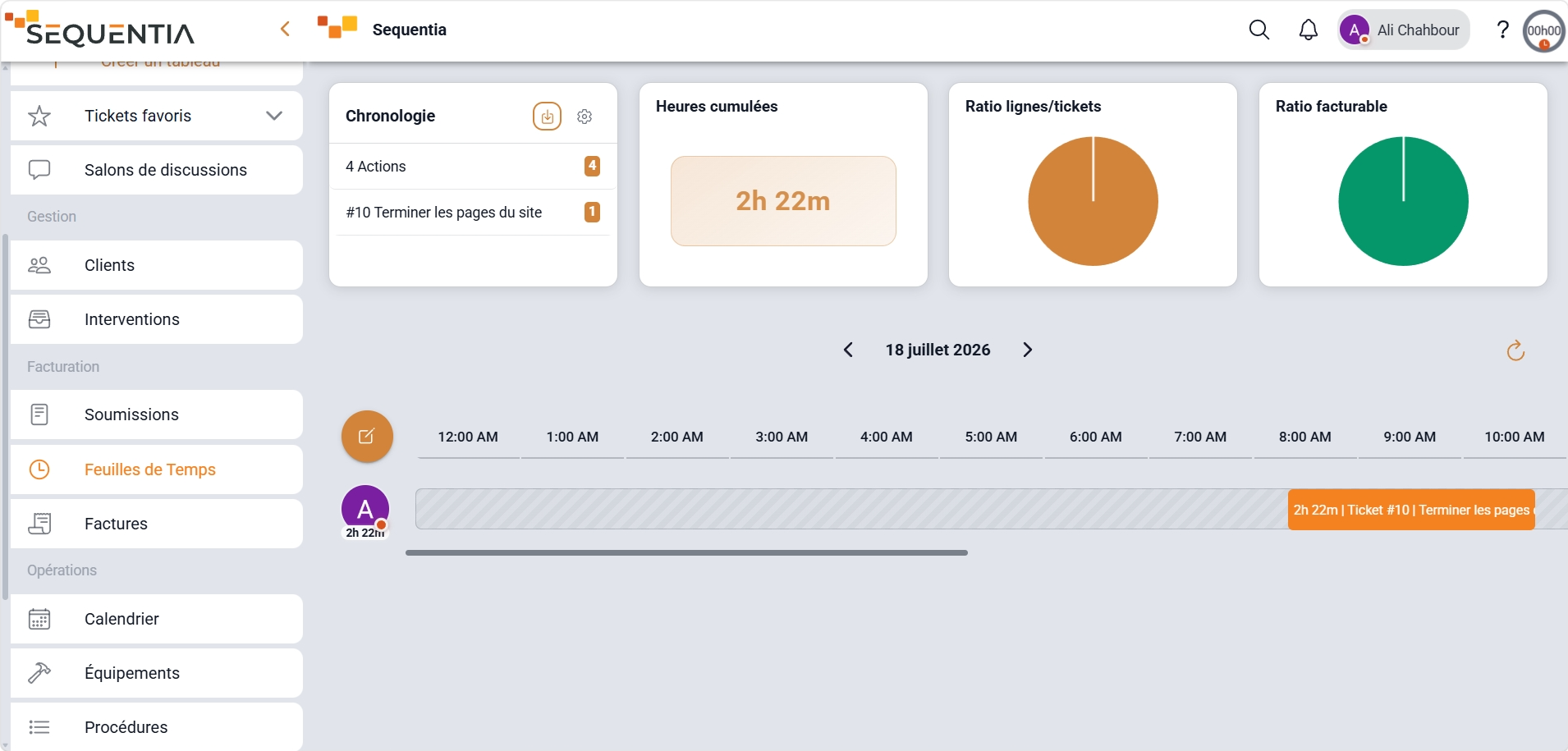This screenshot has width=1568, height=751.
Task: Open Chronologie settings gear
Action: pos(585,117)
